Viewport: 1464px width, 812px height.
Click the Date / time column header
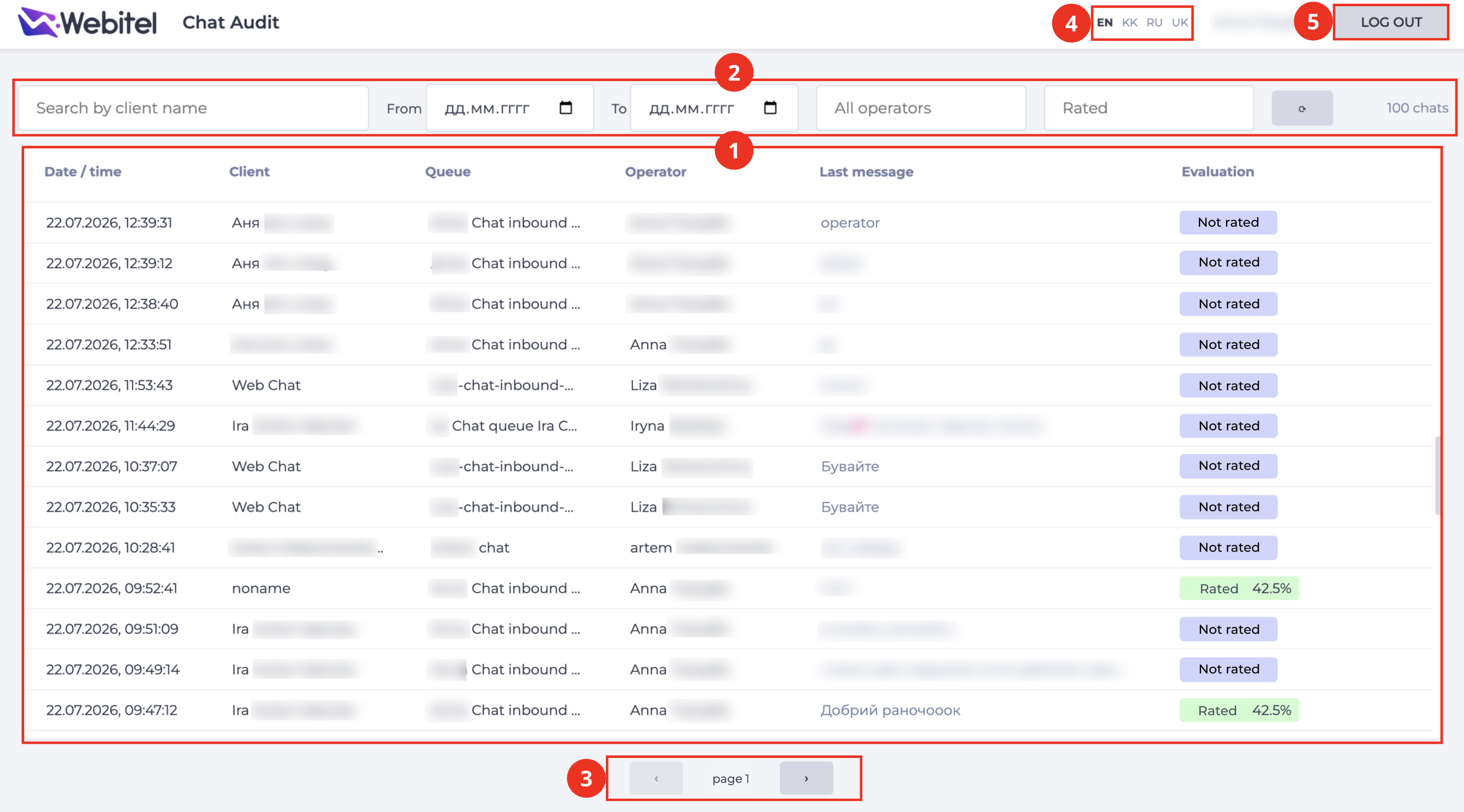pos(83,172)
